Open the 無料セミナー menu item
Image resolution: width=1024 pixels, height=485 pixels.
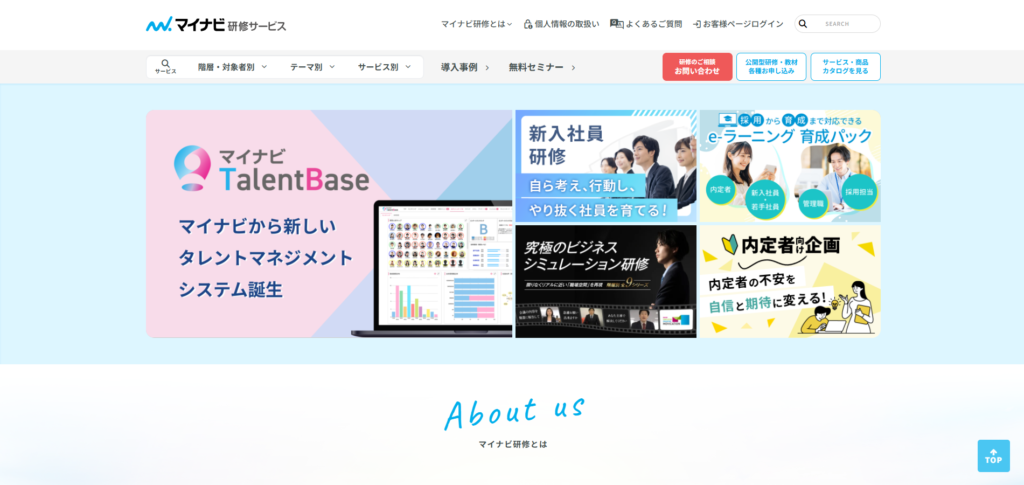click(542, 67)
